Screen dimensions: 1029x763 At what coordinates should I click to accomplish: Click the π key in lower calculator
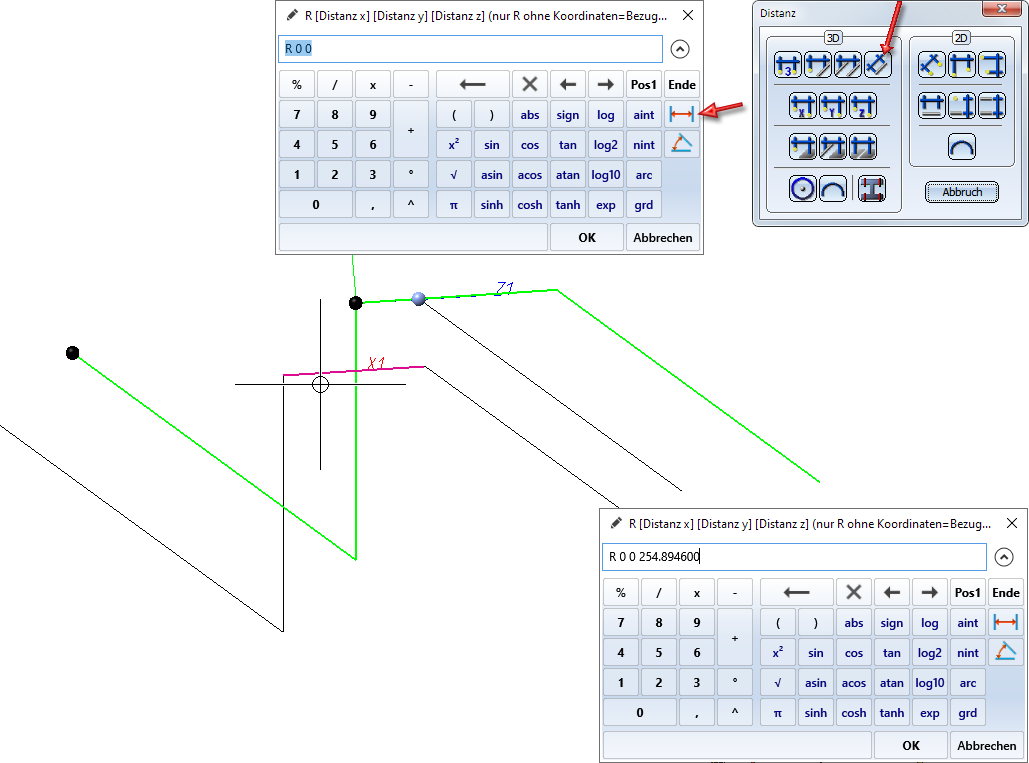click(x=778, y=713)
